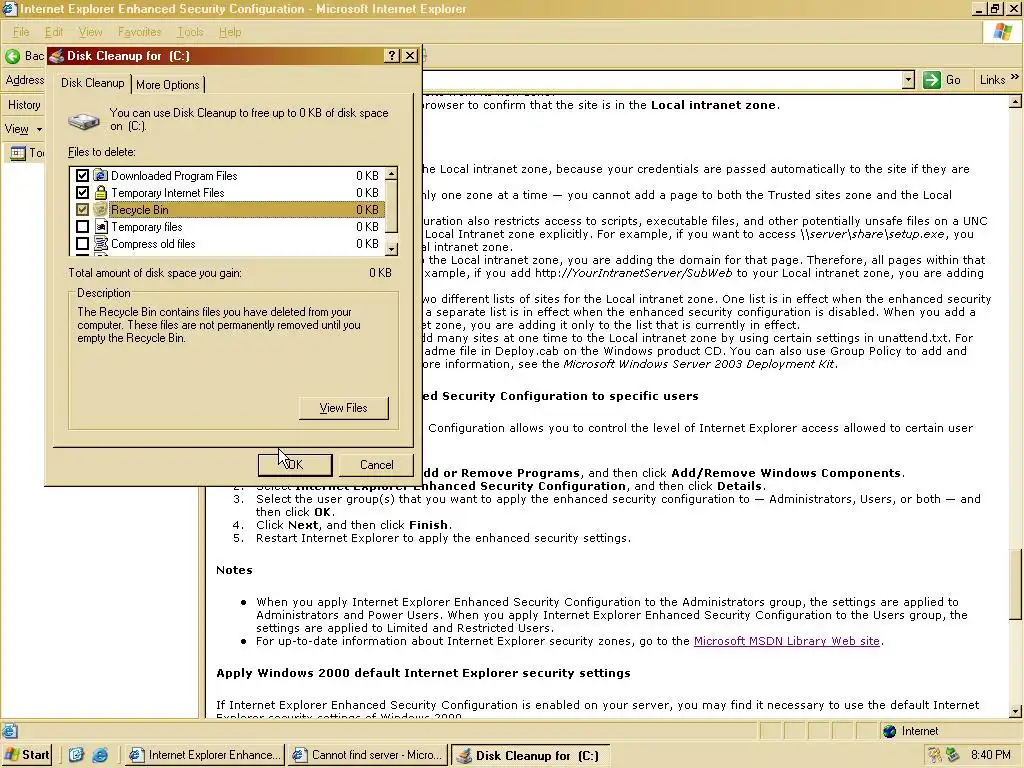
Task: Click the View Files button
Action: [x=344, y=408]
